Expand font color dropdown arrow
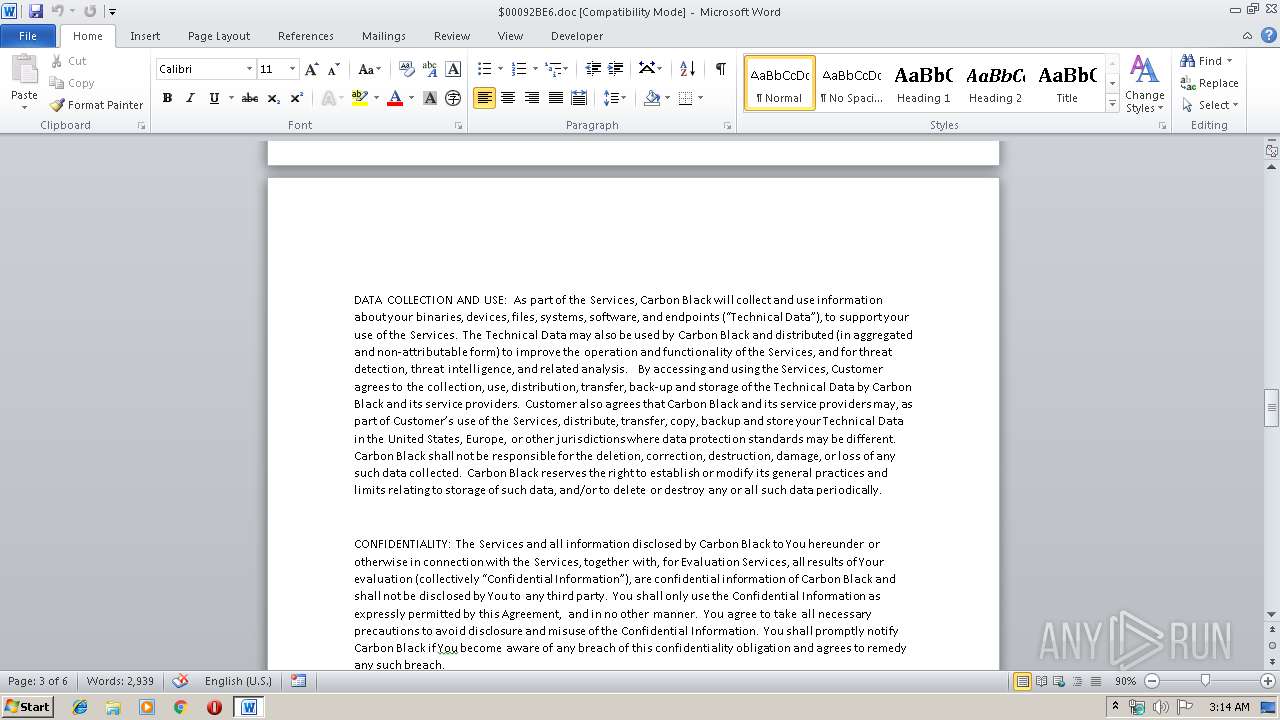The height and width of the screenshot is (720, 1280). pyautogui.click(x=411, y=98)
